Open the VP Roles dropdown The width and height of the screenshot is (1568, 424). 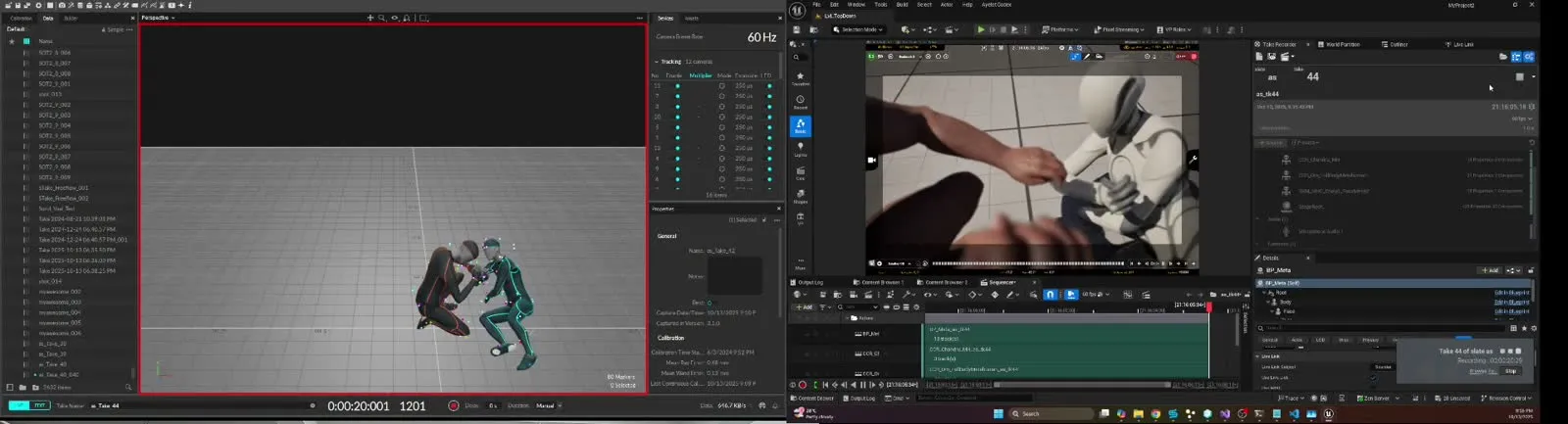click(1175, 30)
